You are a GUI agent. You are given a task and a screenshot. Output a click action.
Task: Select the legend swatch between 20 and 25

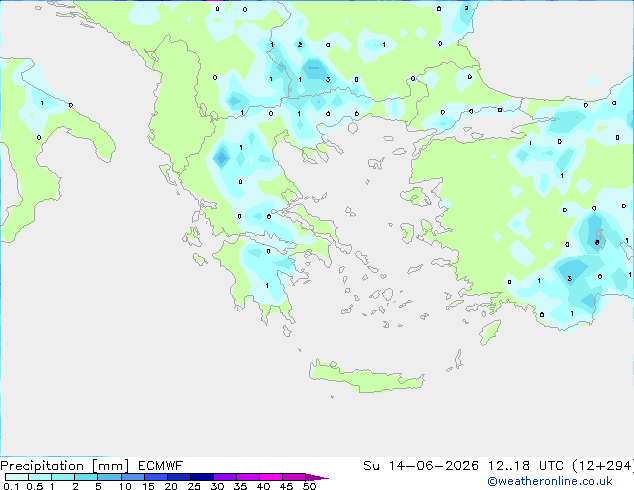click(179, 477)
